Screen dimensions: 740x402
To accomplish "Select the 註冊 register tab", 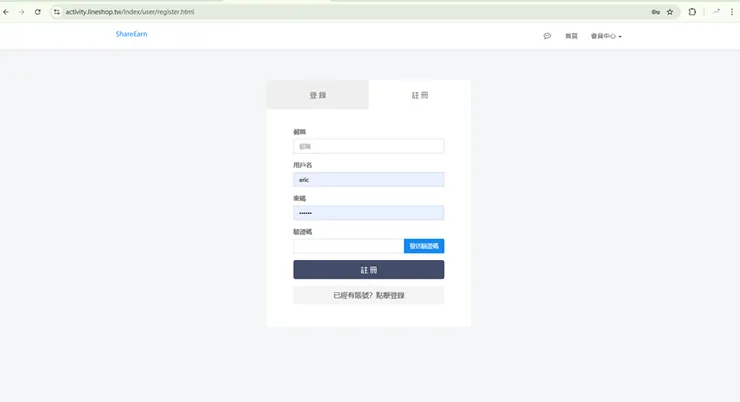I will 420,95.
